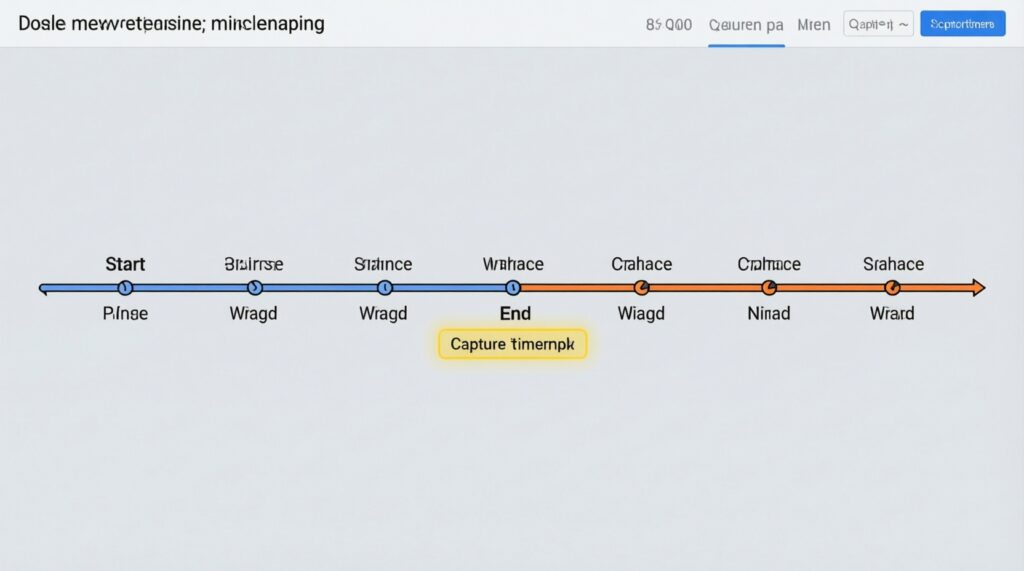Viewport: 1024px width, 571px height.
Task: Select the orange marker above the Ninad label
Action: coord(769,288)
